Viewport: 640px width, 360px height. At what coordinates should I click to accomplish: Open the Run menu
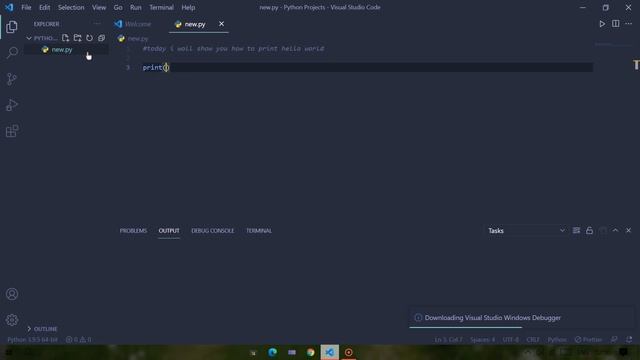pyautogui.click(x=136, y=7)
